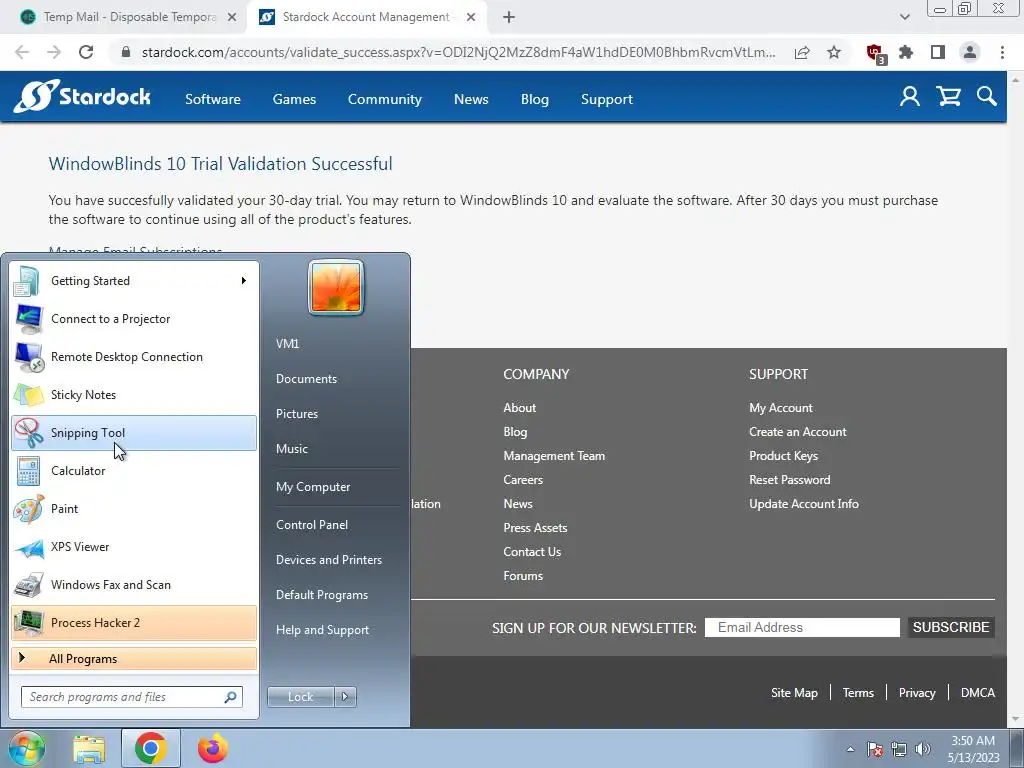Screen dimensions: 1024x768
Task: Expand All Programs list
Action: point(134,658)
